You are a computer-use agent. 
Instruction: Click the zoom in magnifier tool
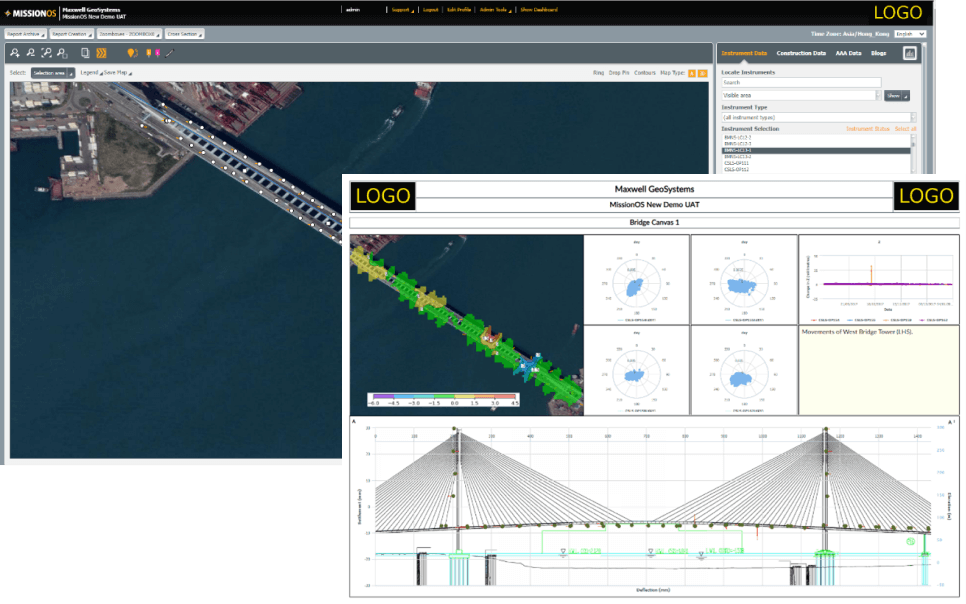click(15, 53)
